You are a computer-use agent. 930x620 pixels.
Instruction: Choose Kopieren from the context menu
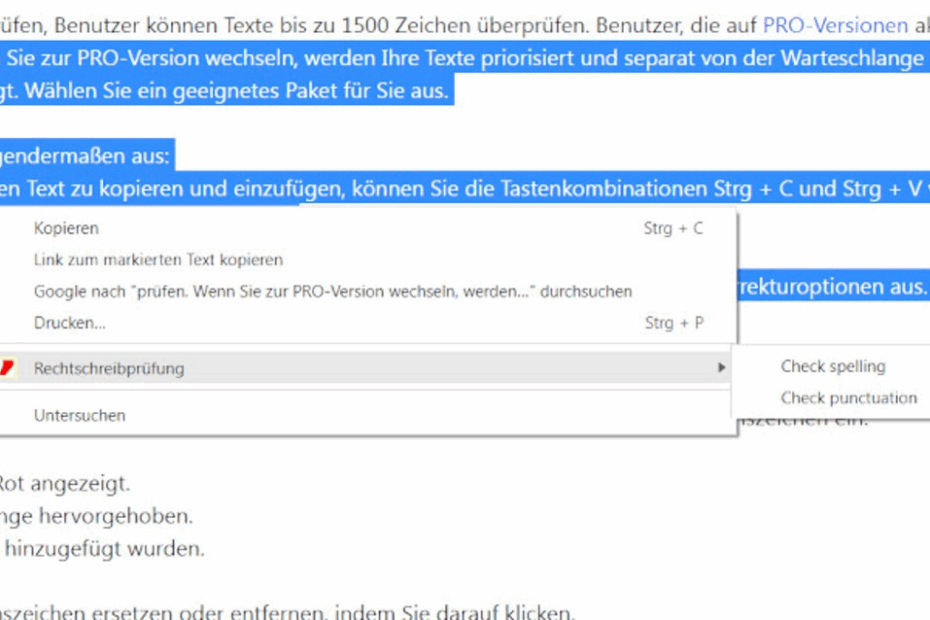(66, 228)
